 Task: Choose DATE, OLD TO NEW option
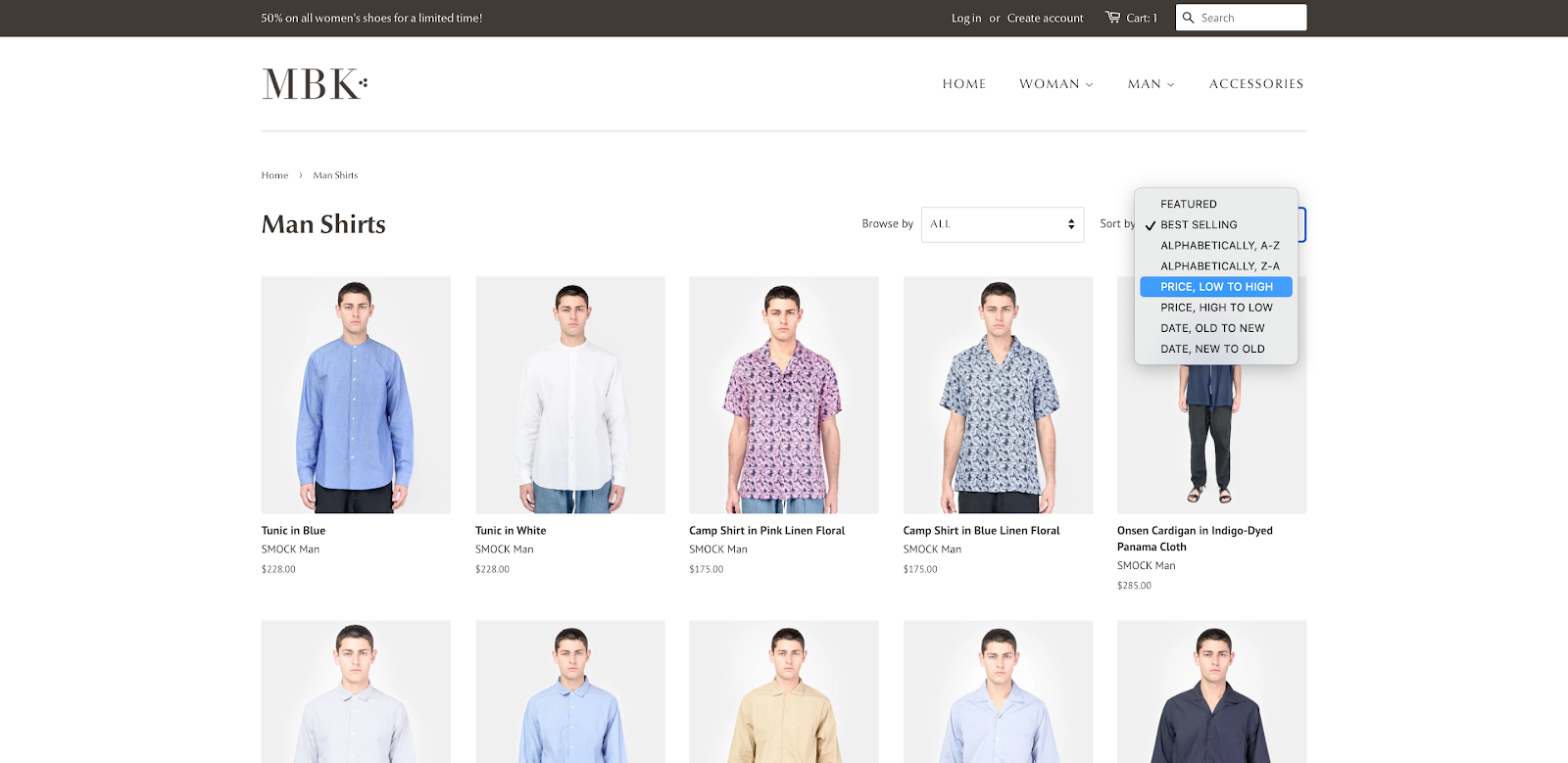click(1216, 327)
